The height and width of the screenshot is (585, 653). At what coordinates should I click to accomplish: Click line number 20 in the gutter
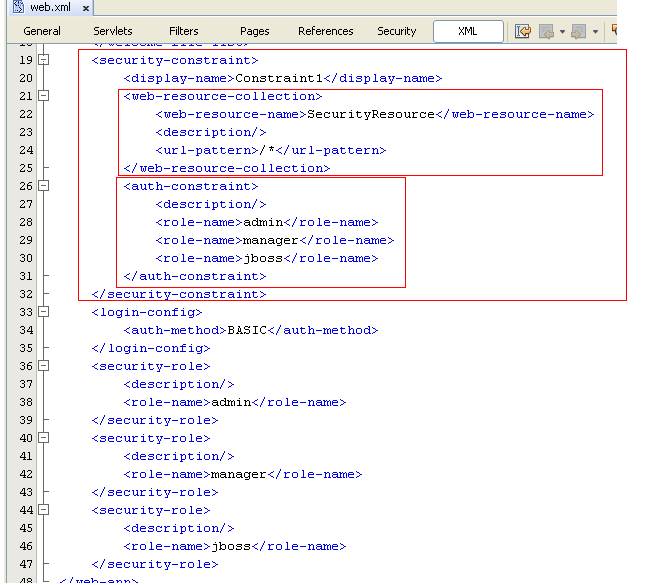[26, 78]
